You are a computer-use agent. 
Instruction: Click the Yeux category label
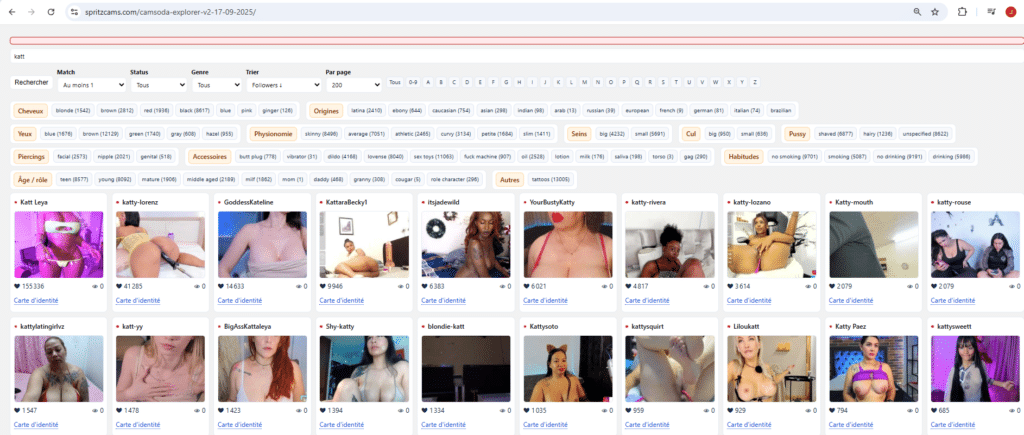pos(25,134)
